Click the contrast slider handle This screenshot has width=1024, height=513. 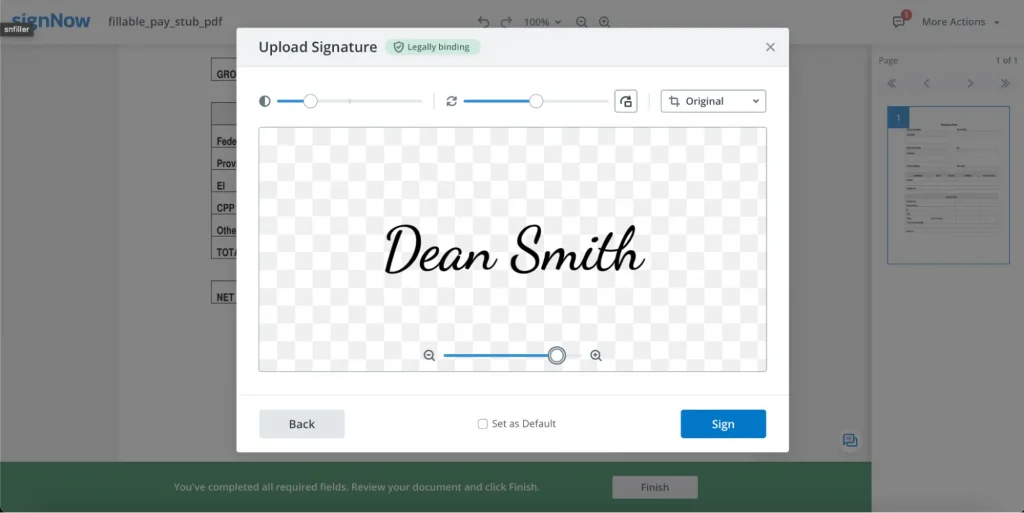pyautogui.click(x=310, y=101)
